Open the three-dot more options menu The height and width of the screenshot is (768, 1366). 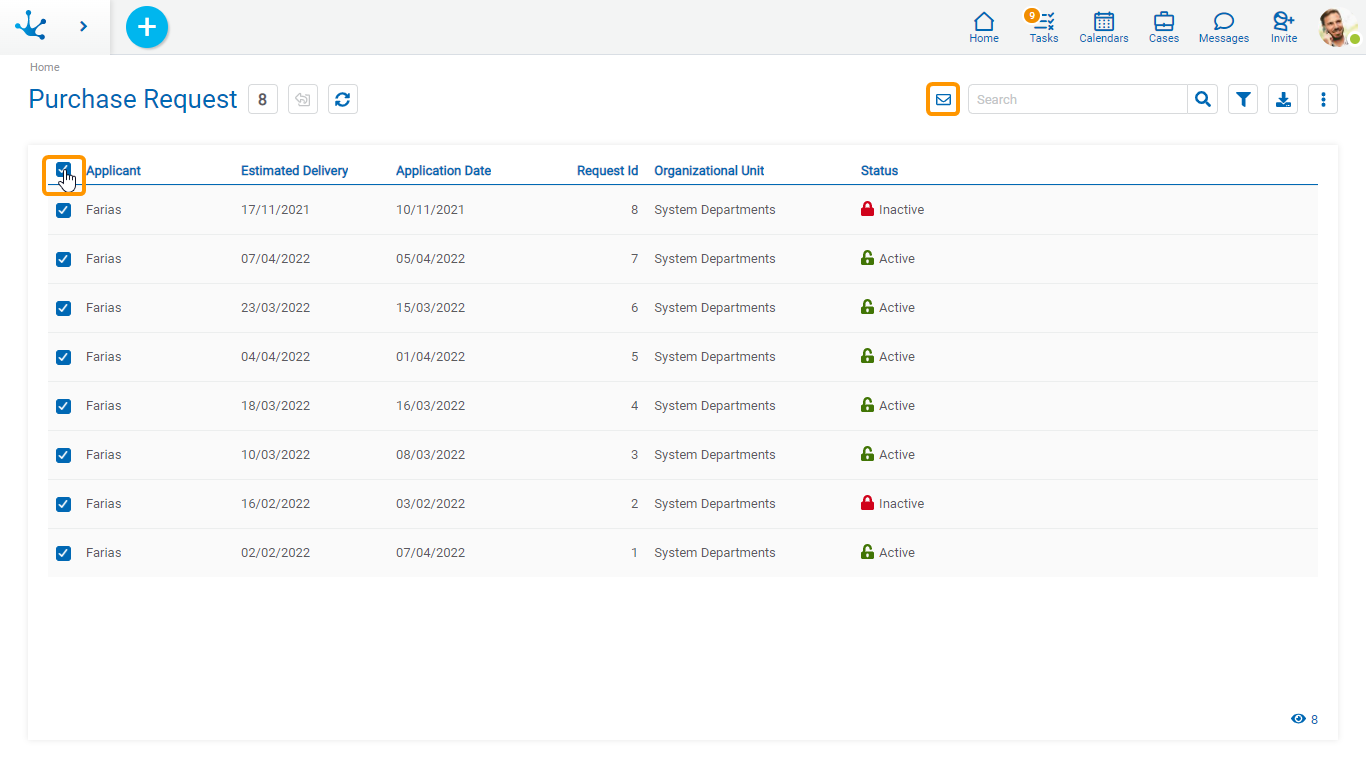[x=1323, y=99]
